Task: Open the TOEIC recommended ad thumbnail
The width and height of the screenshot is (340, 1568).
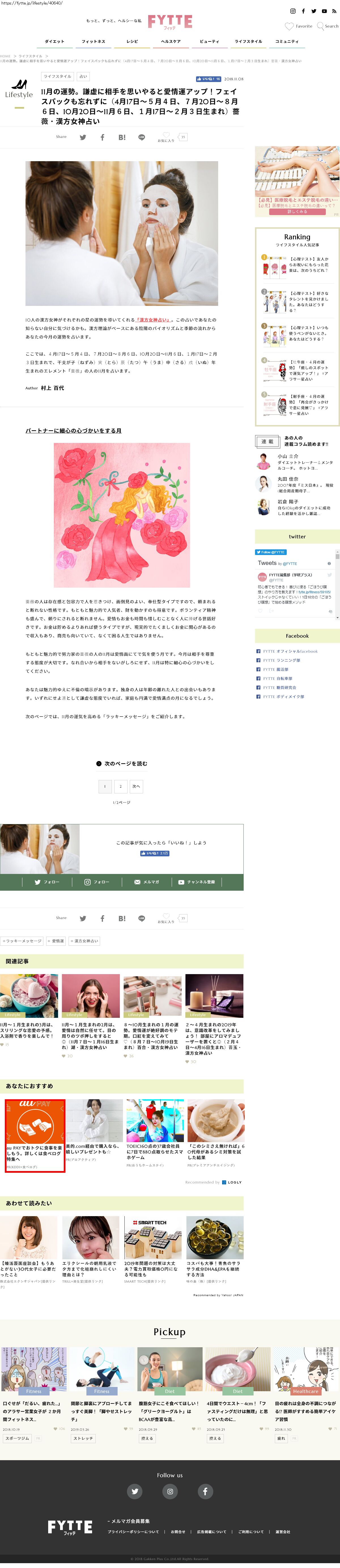Action: pos(155,1121)
